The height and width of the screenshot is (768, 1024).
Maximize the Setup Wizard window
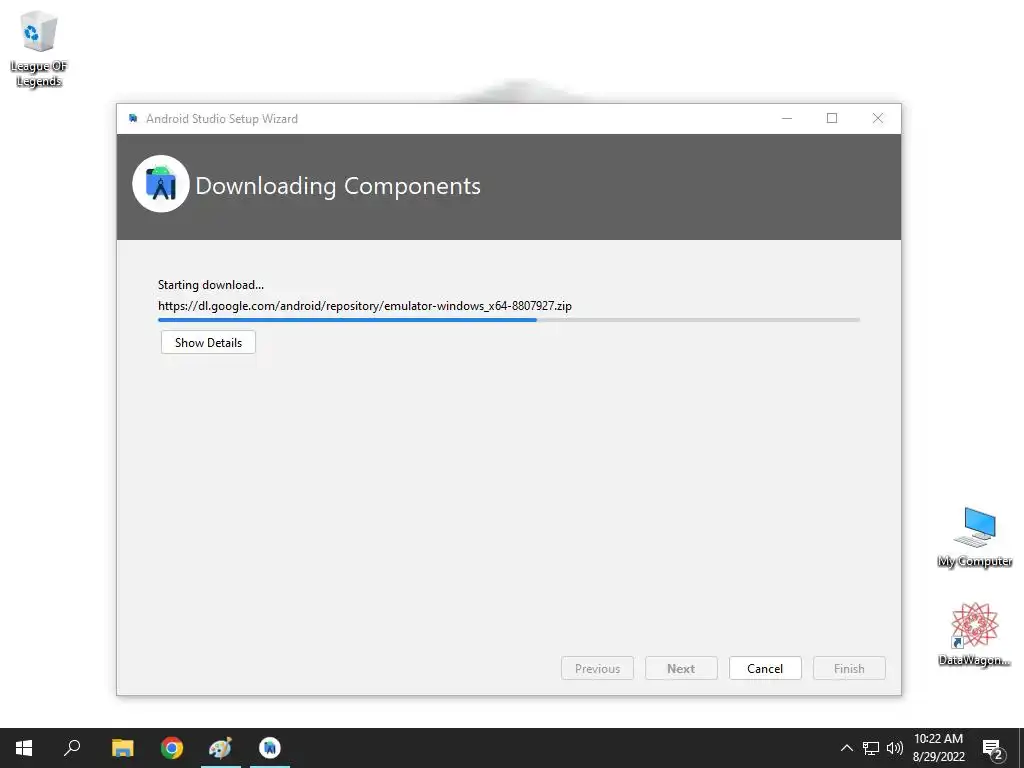(832, 118)
